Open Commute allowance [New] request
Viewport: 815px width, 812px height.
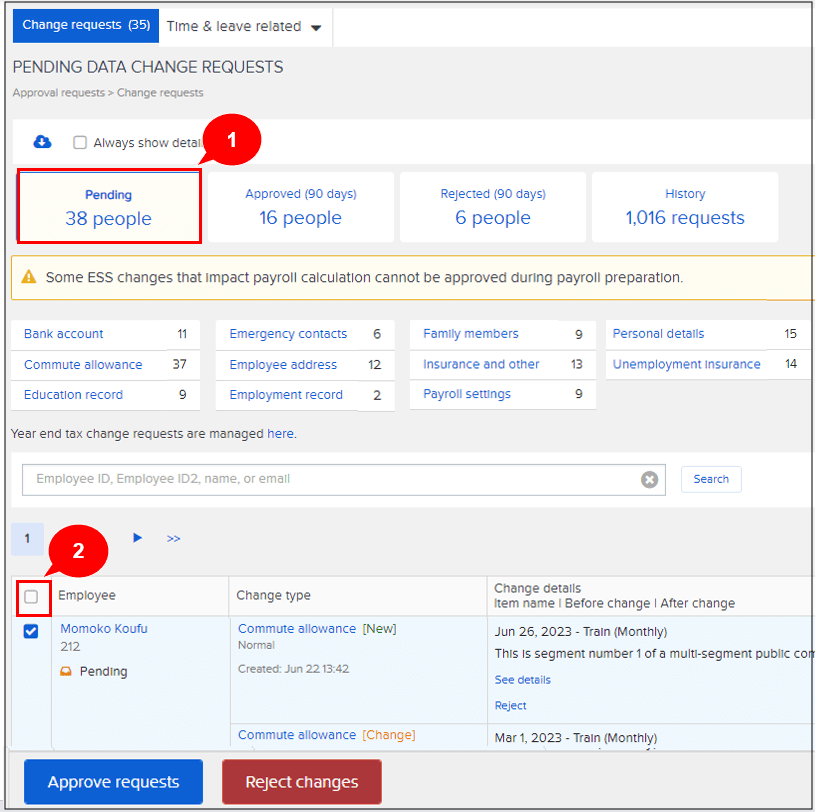point(297,628)
